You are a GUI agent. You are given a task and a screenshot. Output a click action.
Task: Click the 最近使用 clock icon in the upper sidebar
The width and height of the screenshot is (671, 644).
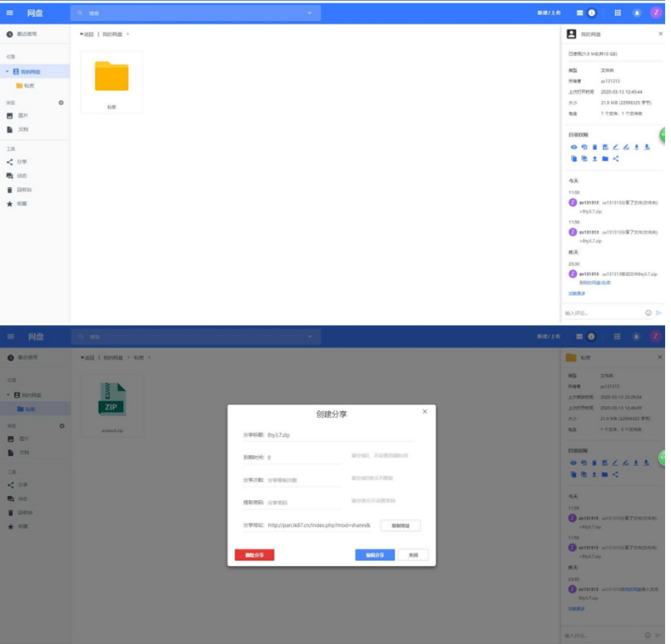[x=10, y=34]
